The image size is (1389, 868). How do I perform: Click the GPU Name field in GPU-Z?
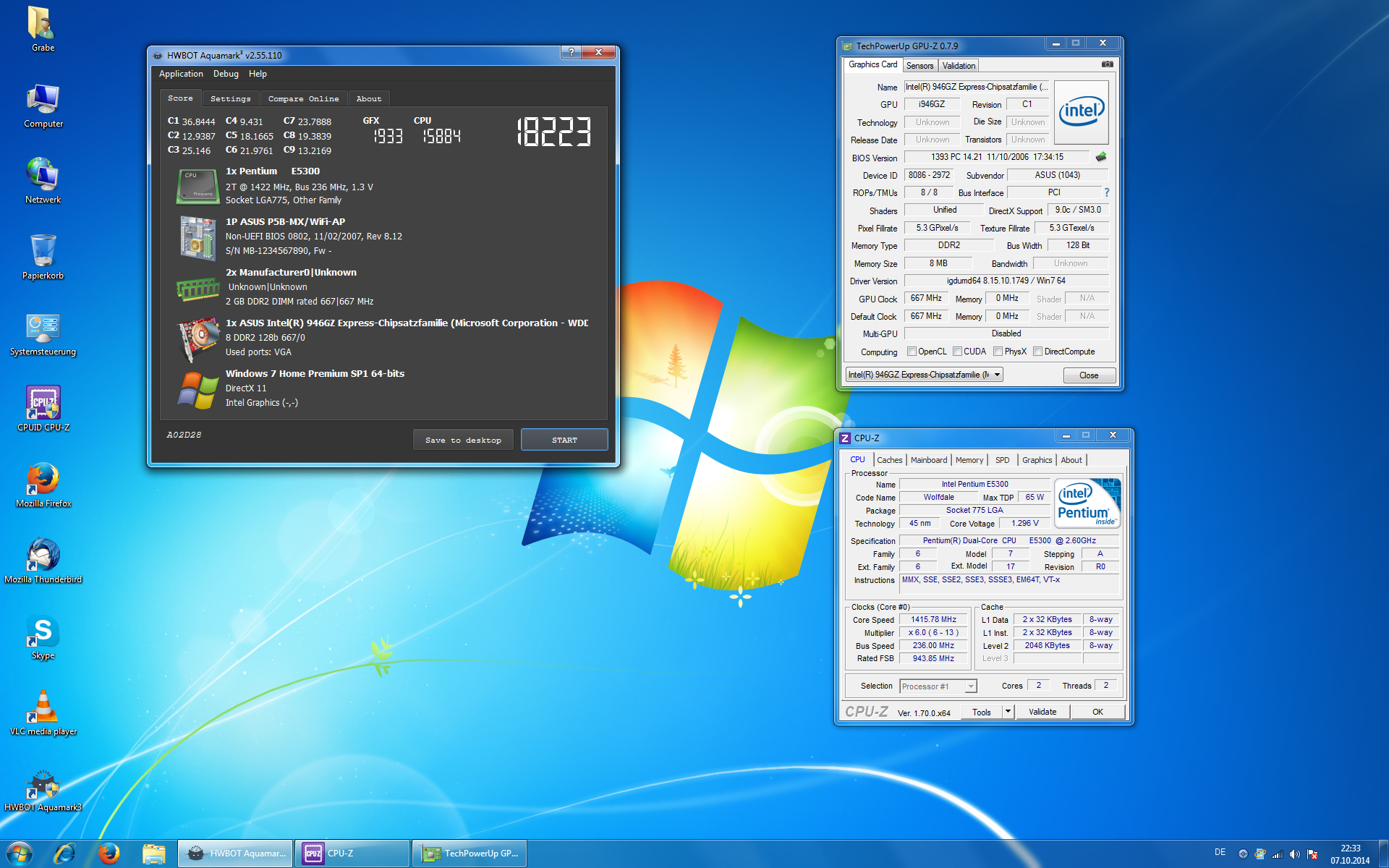977,87
